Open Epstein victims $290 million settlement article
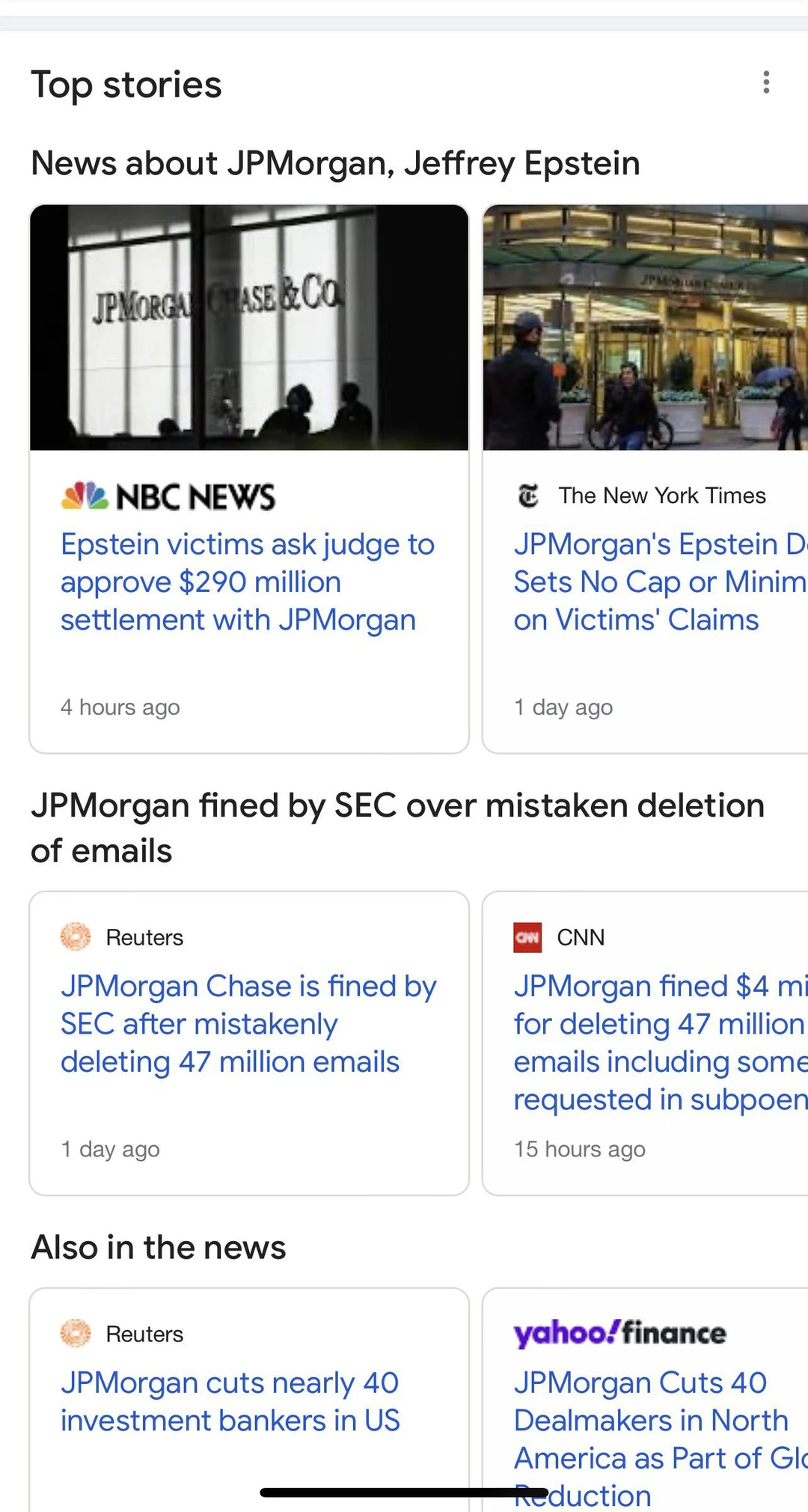 [x=247, y=582]
